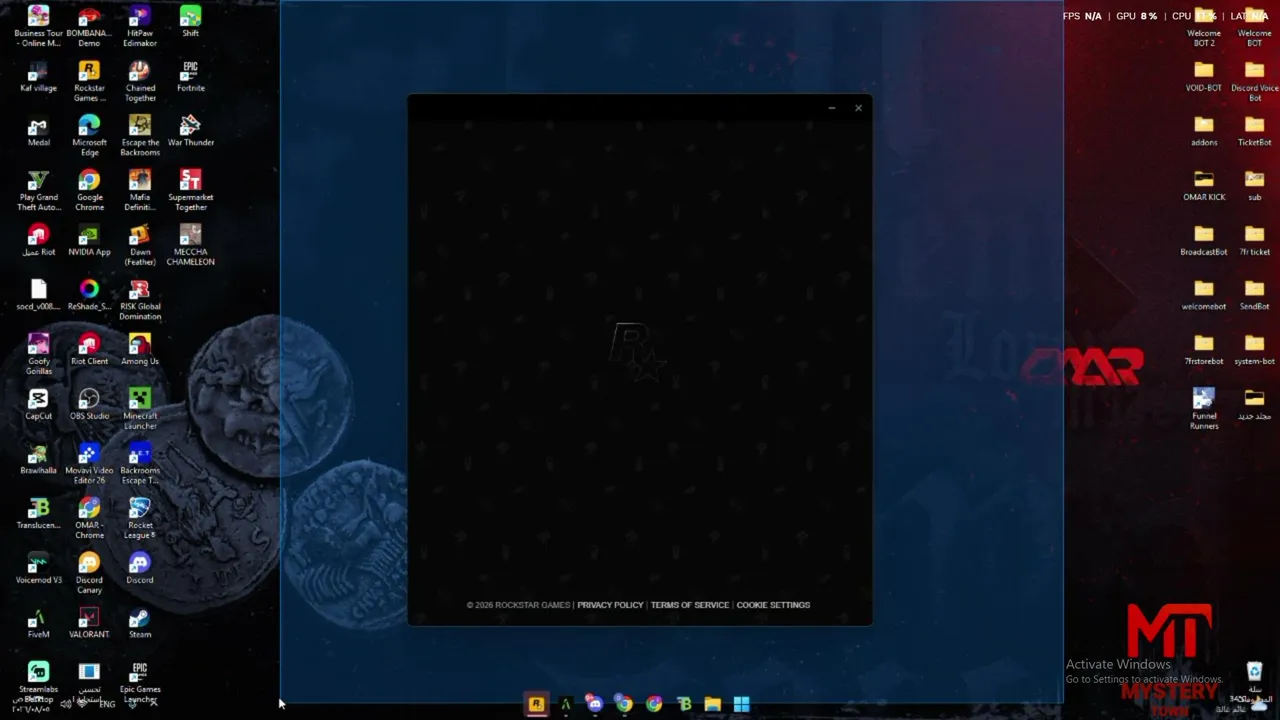Select the War Thunder desktop icon
The height and width of the screenshot is (720, 1280).
pos(190,131)
